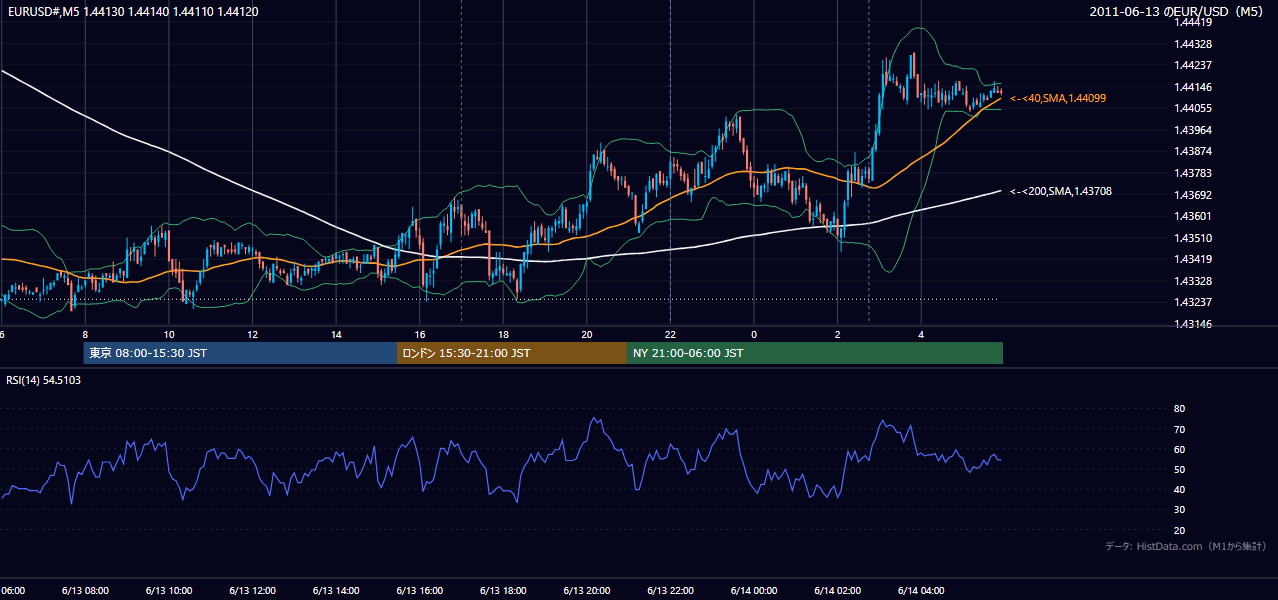The height and width of the screenshot is (600, 1278).
Task: Click the EURUSD#,M5 symbol price header
Action: pos(133,12)
